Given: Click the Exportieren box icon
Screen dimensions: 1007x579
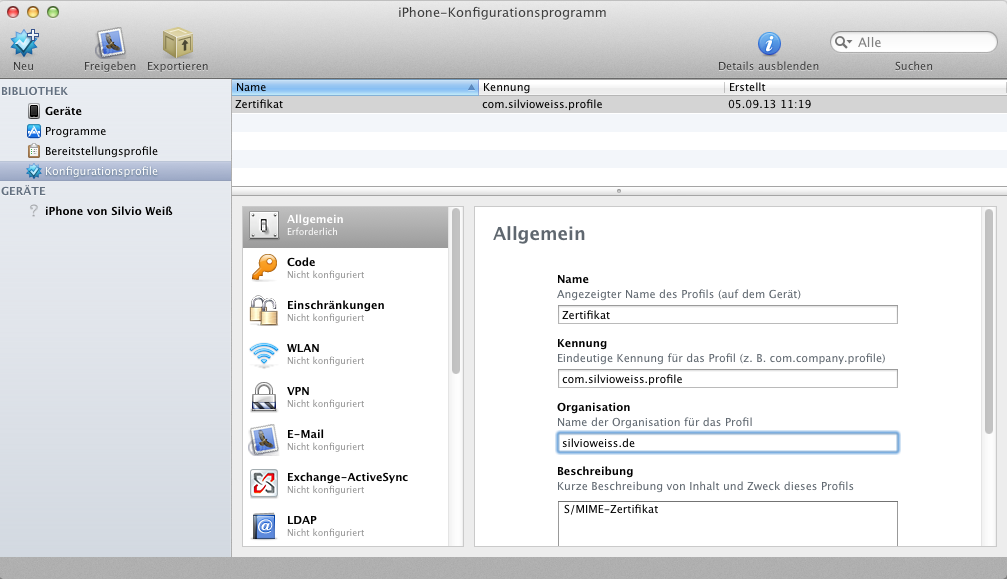Looking at the screenshot, I should [177, 43].
